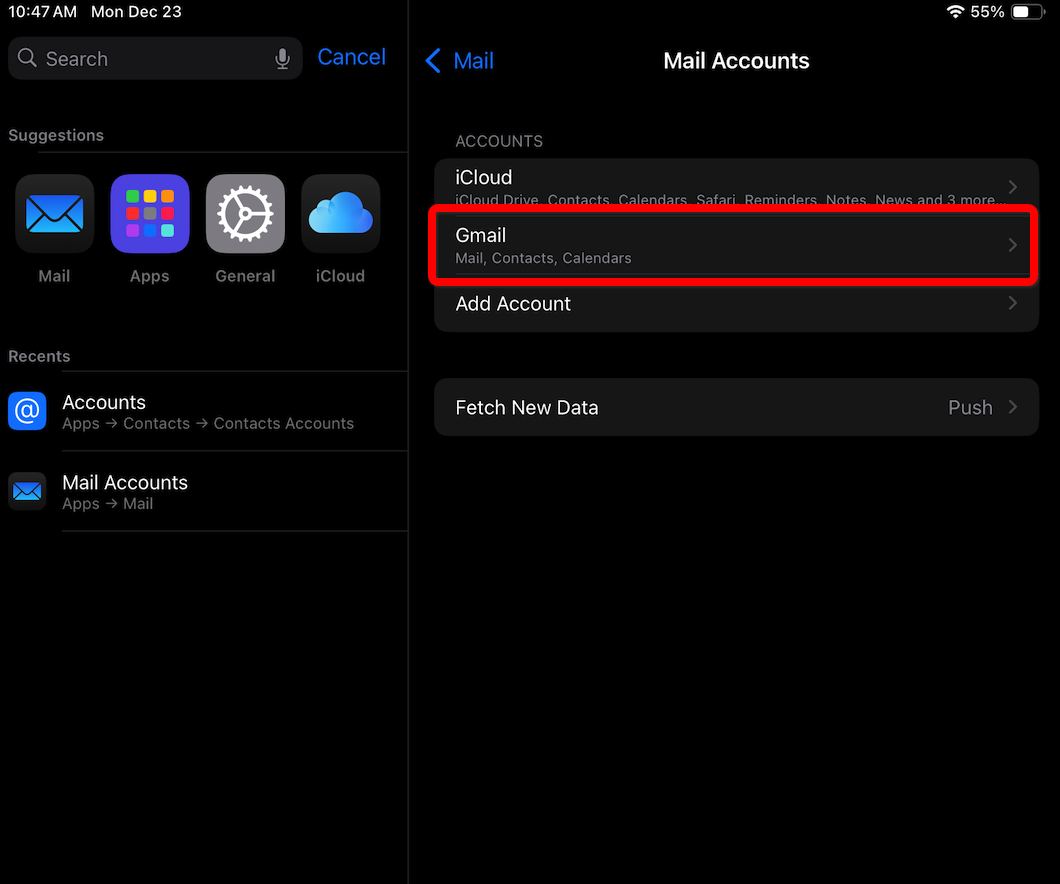Image resolution: width=1060 pixels, height=884 pixels.
Task: Cancel the search
Action: pyautogui.click(x=352, y=57)
